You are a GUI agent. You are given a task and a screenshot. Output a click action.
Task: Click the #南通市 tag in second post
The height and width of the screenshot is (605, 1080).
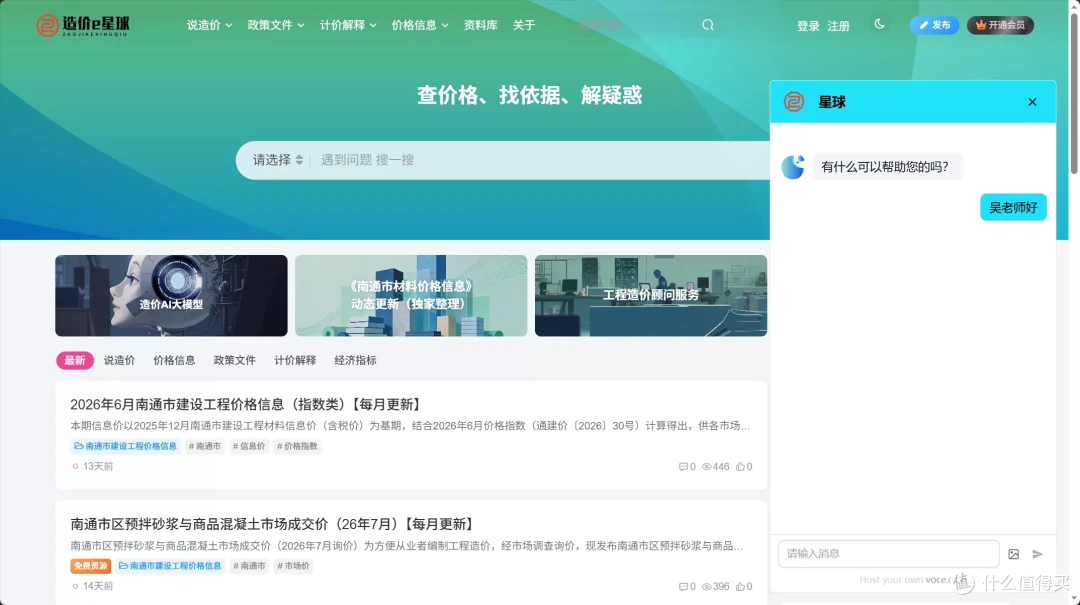[x=249, y=566]
